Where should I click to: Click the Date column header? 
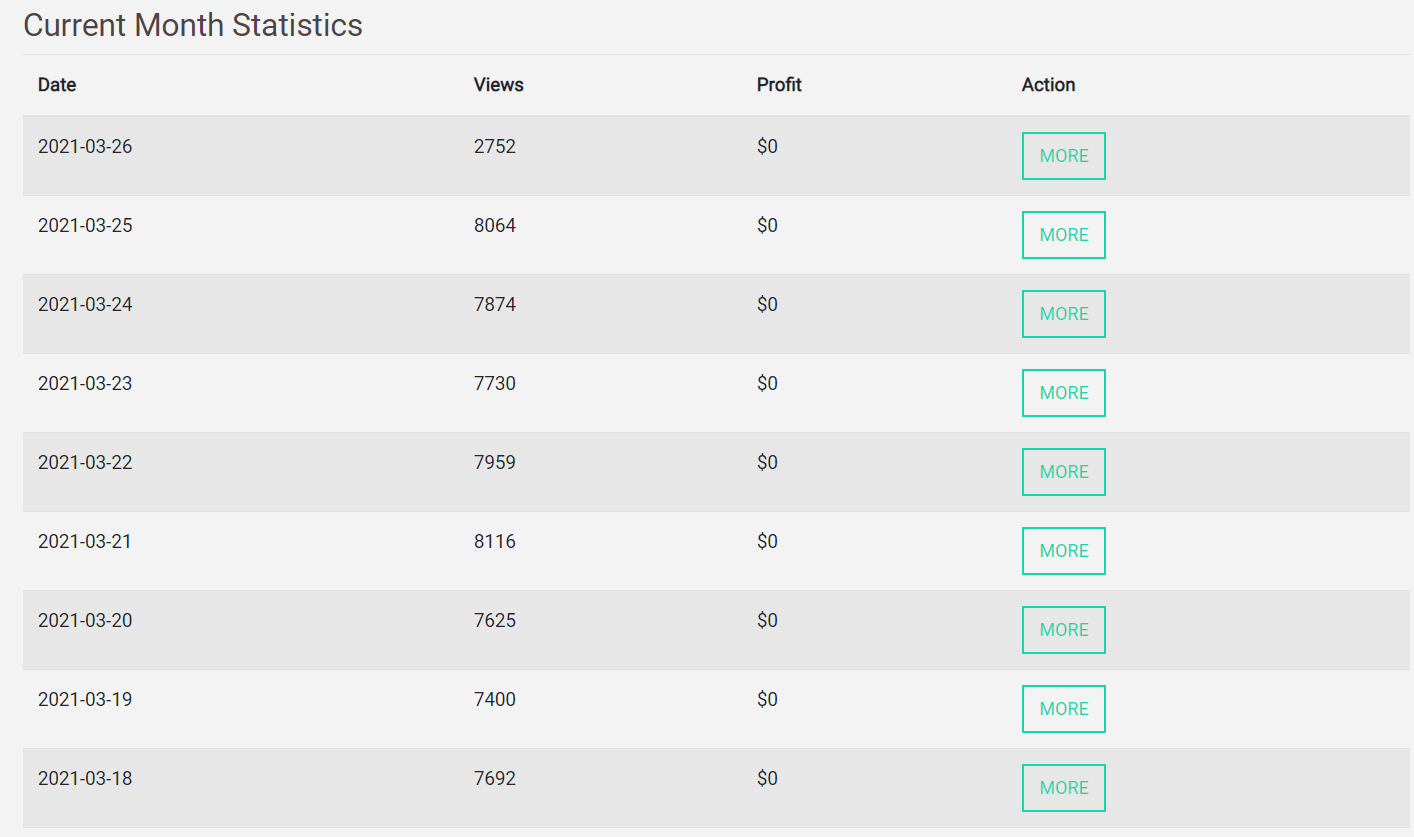click(x=57, y=85)
